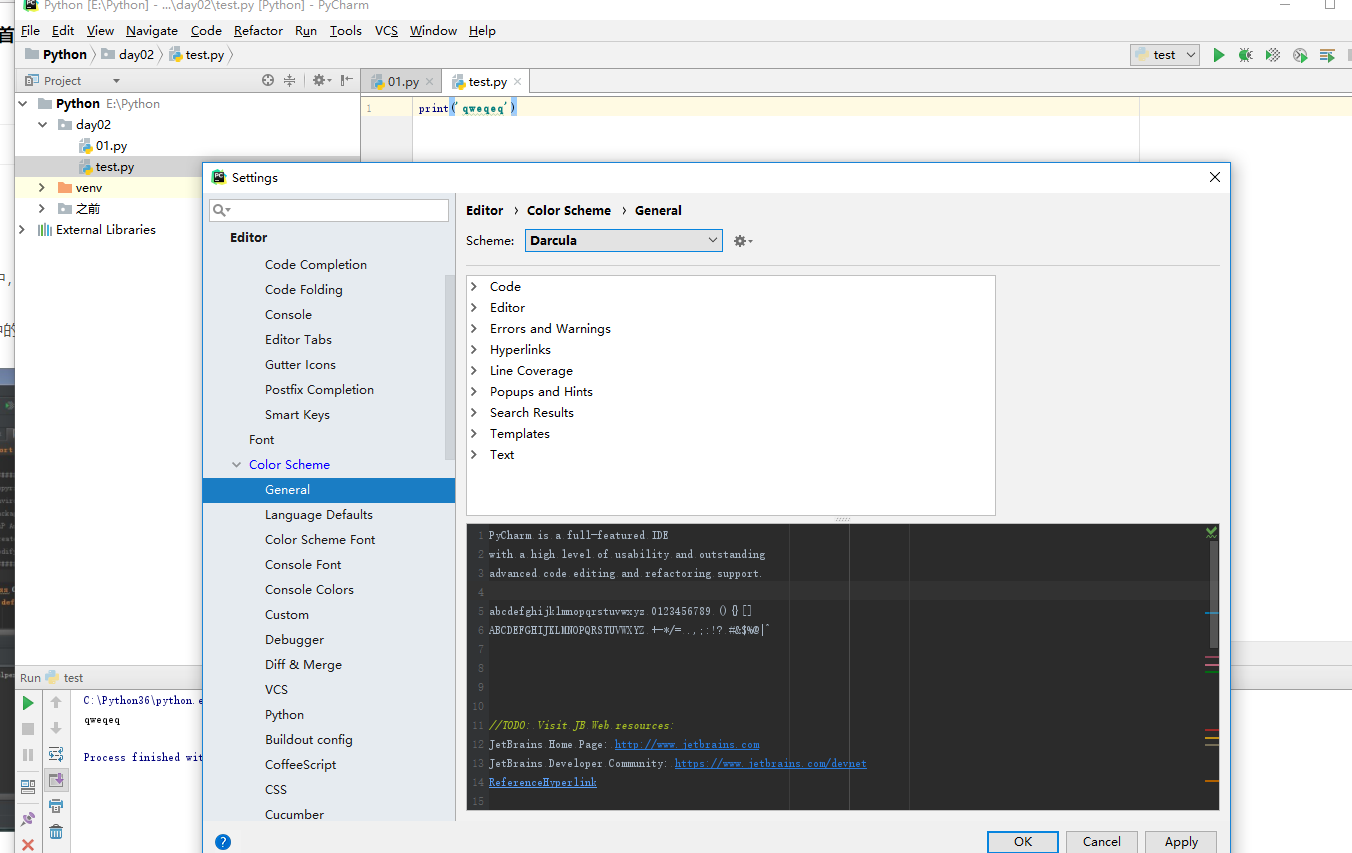
Task: Open the test run configuration dropdown
Action: [1164, 55]
